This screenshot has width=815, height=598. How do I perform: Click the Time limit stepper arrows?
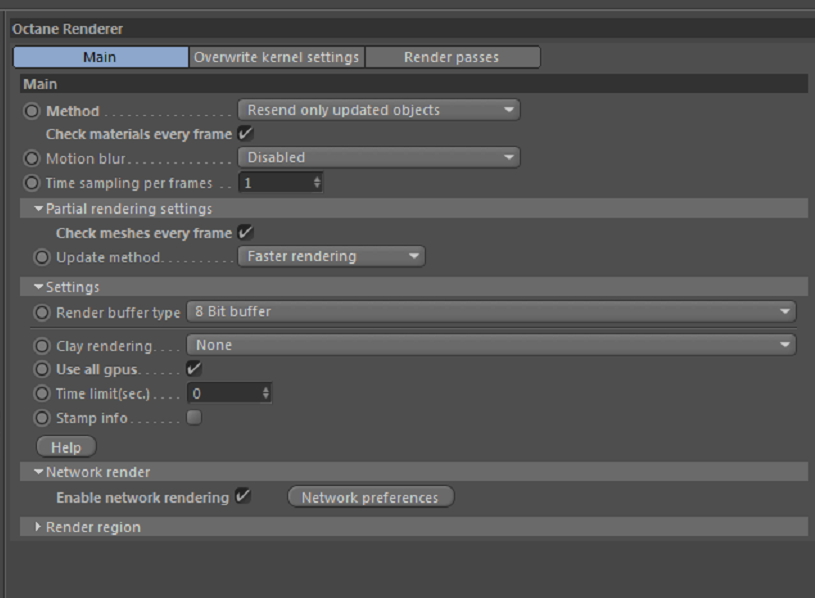(266, 393)
